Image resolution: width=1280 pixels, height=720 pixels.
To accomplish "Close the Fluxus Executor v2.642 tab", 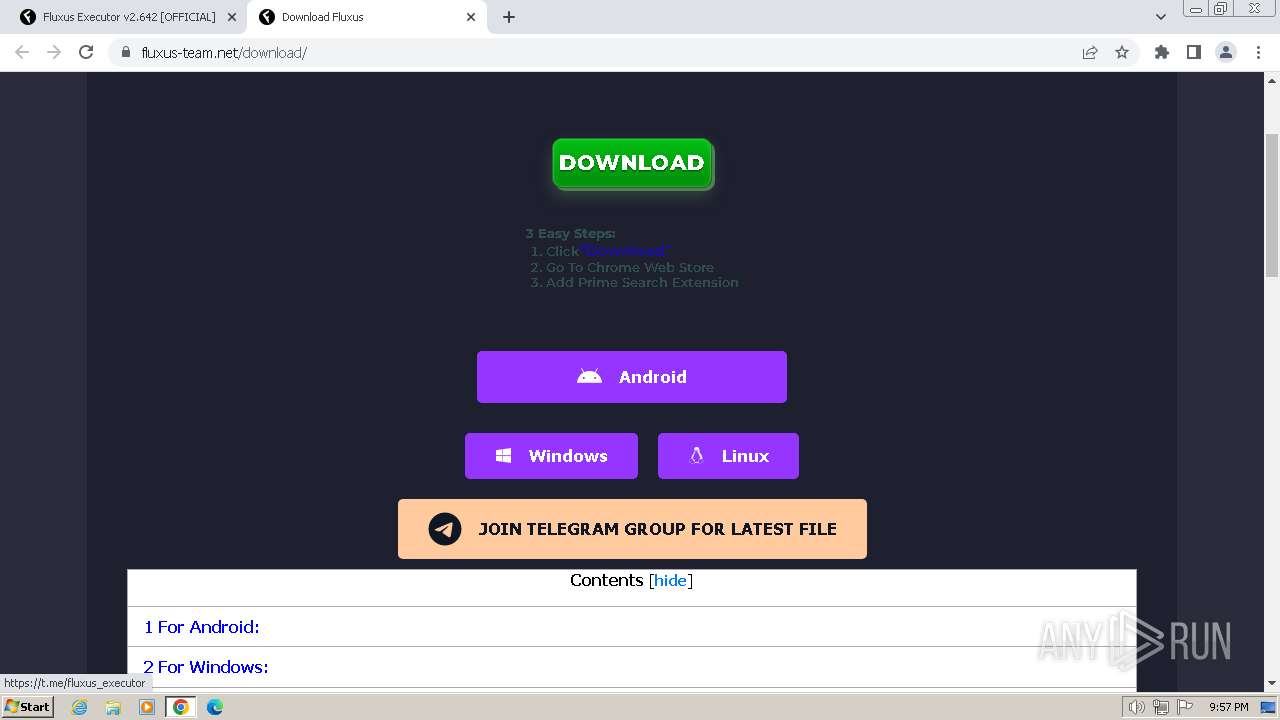I will click(x=232, y=17).
